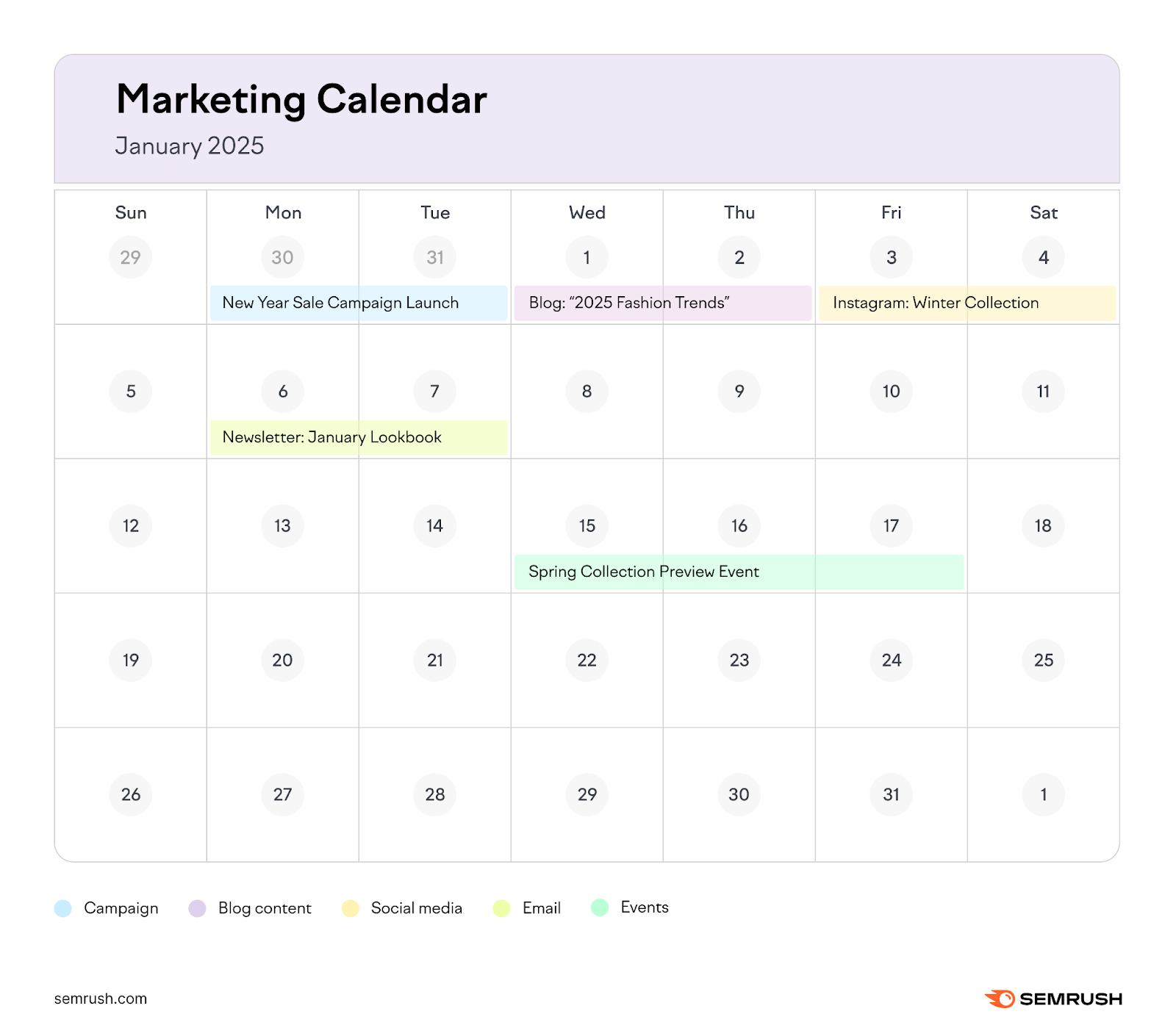
Task: Select date 15 in the calendar
Action: pos(587,525)
